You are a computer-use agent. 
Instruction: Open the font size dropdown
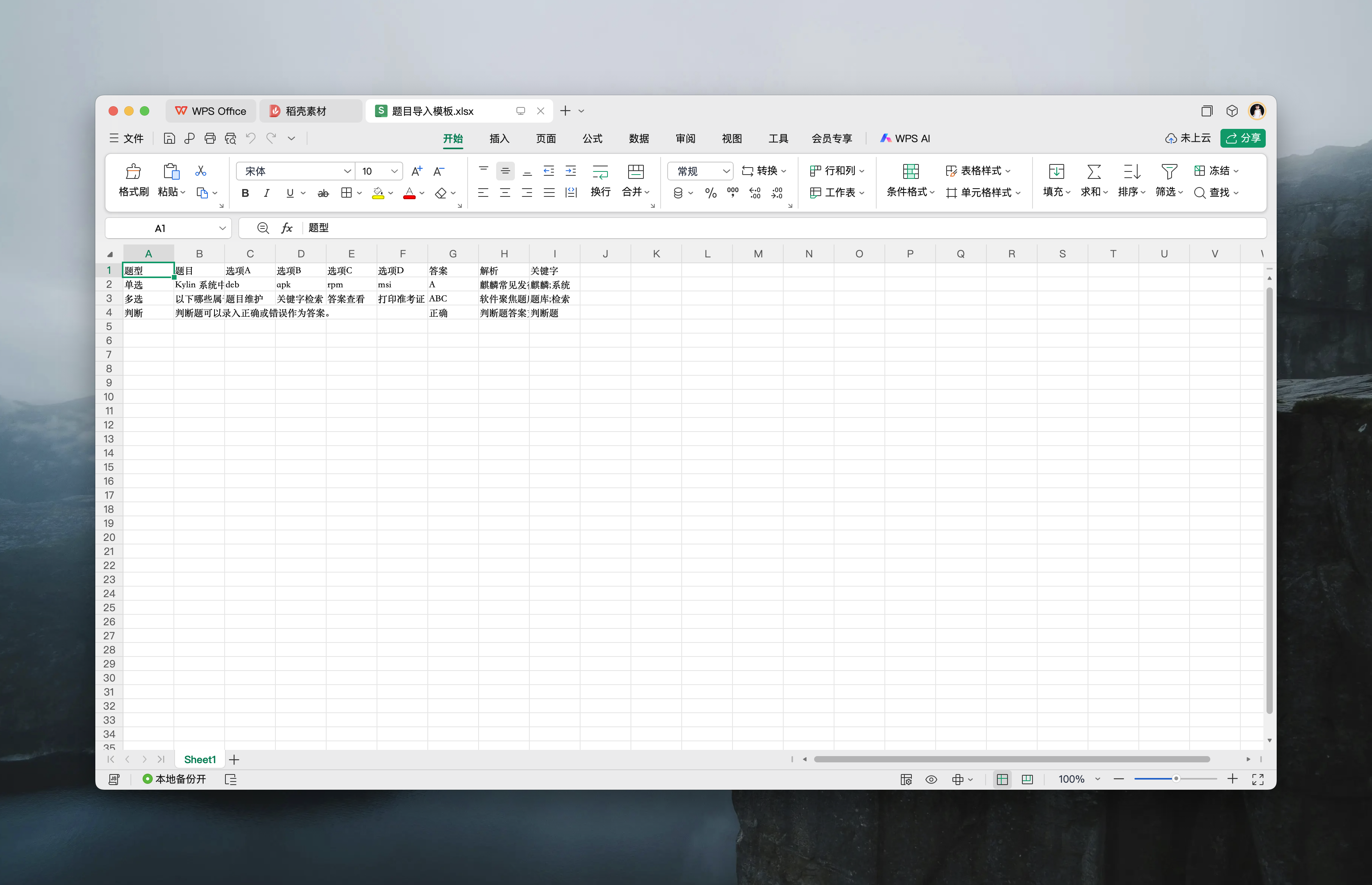(394, 171)
